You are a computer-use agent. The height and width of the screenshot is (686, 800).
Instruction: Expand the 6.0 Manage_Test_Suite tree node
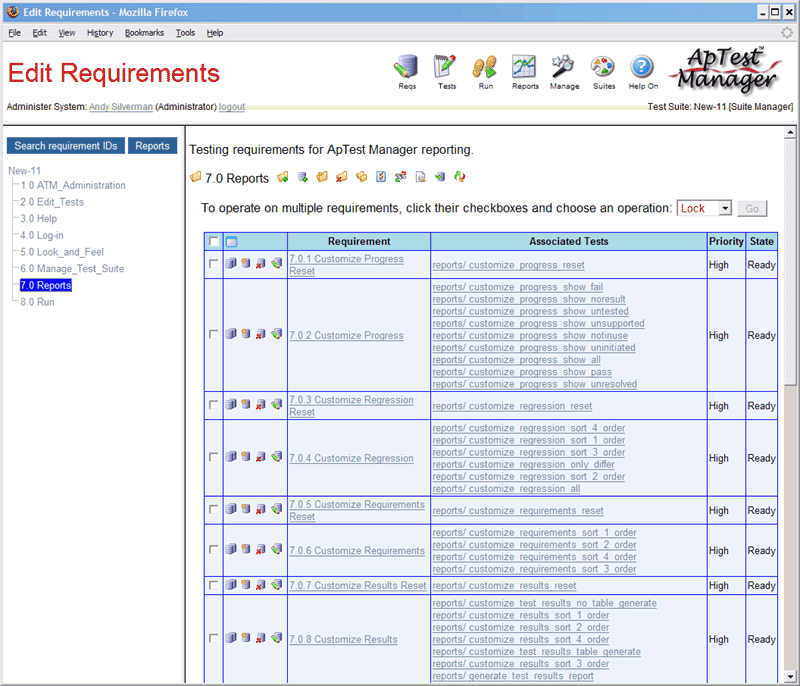[x=72, y=268]
